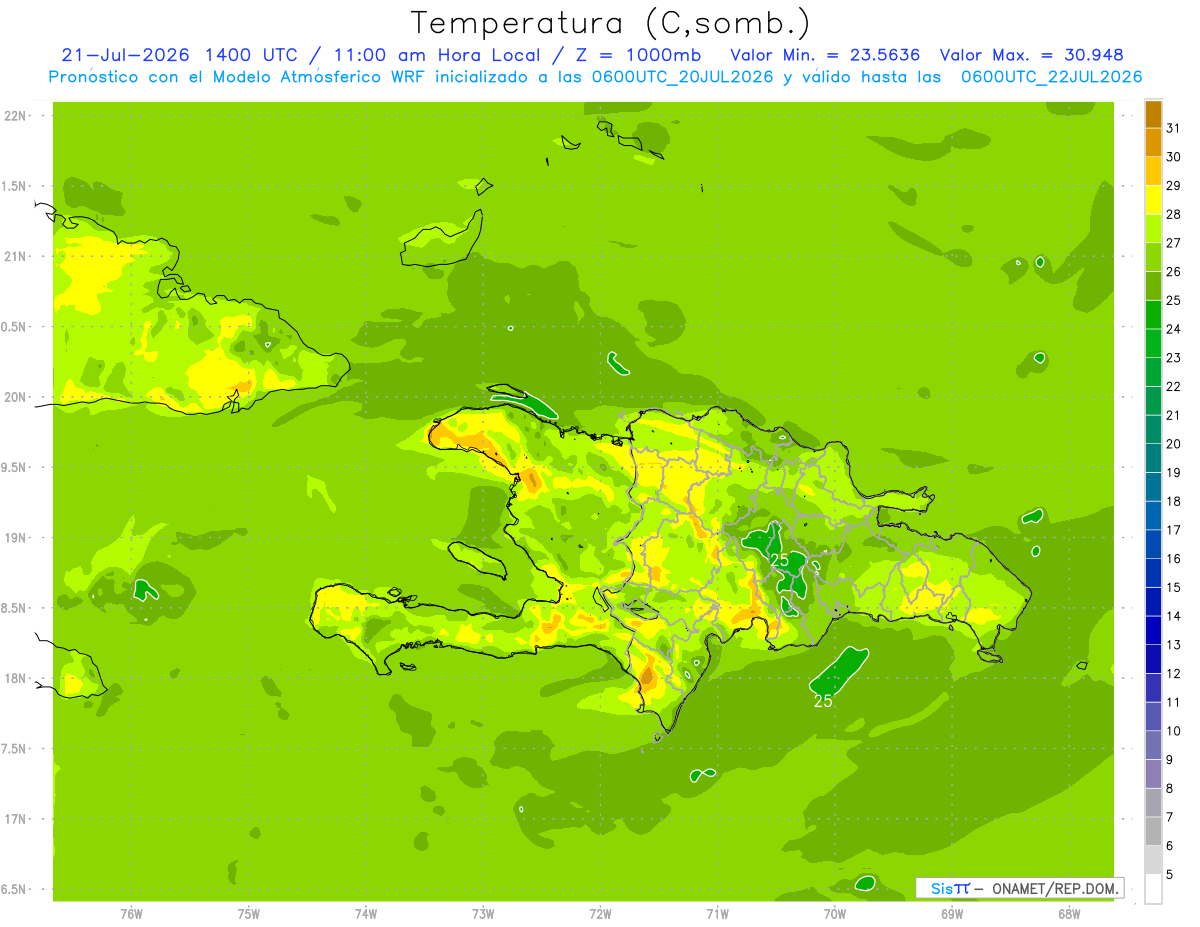The height and width of the screenshot is (927, 1200).
Task: Click the 74W longitude label
Action: (365, 913)
